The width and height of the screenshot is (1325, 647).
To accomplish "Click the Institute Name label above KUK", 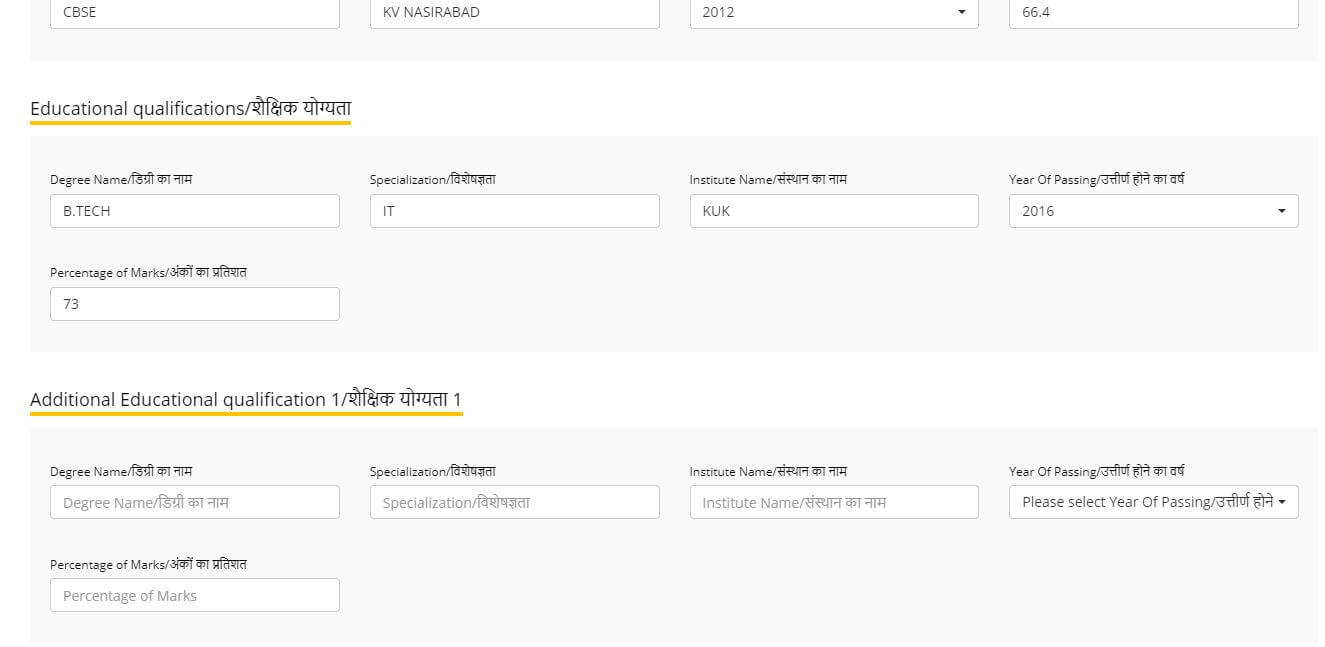I will coord(767,180).
